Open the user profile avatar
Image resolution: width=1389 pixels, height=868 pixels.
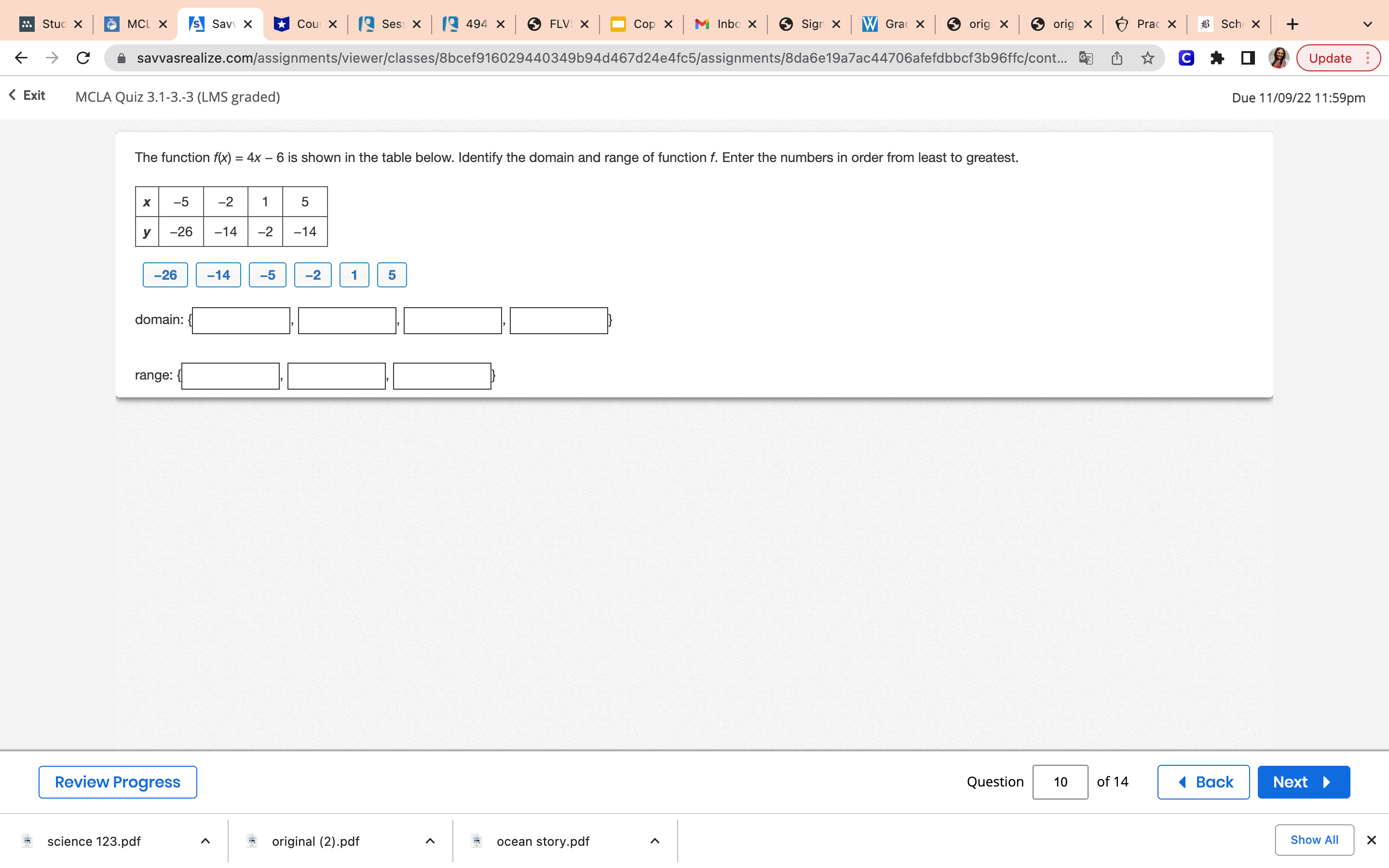tap(1278, 58)
